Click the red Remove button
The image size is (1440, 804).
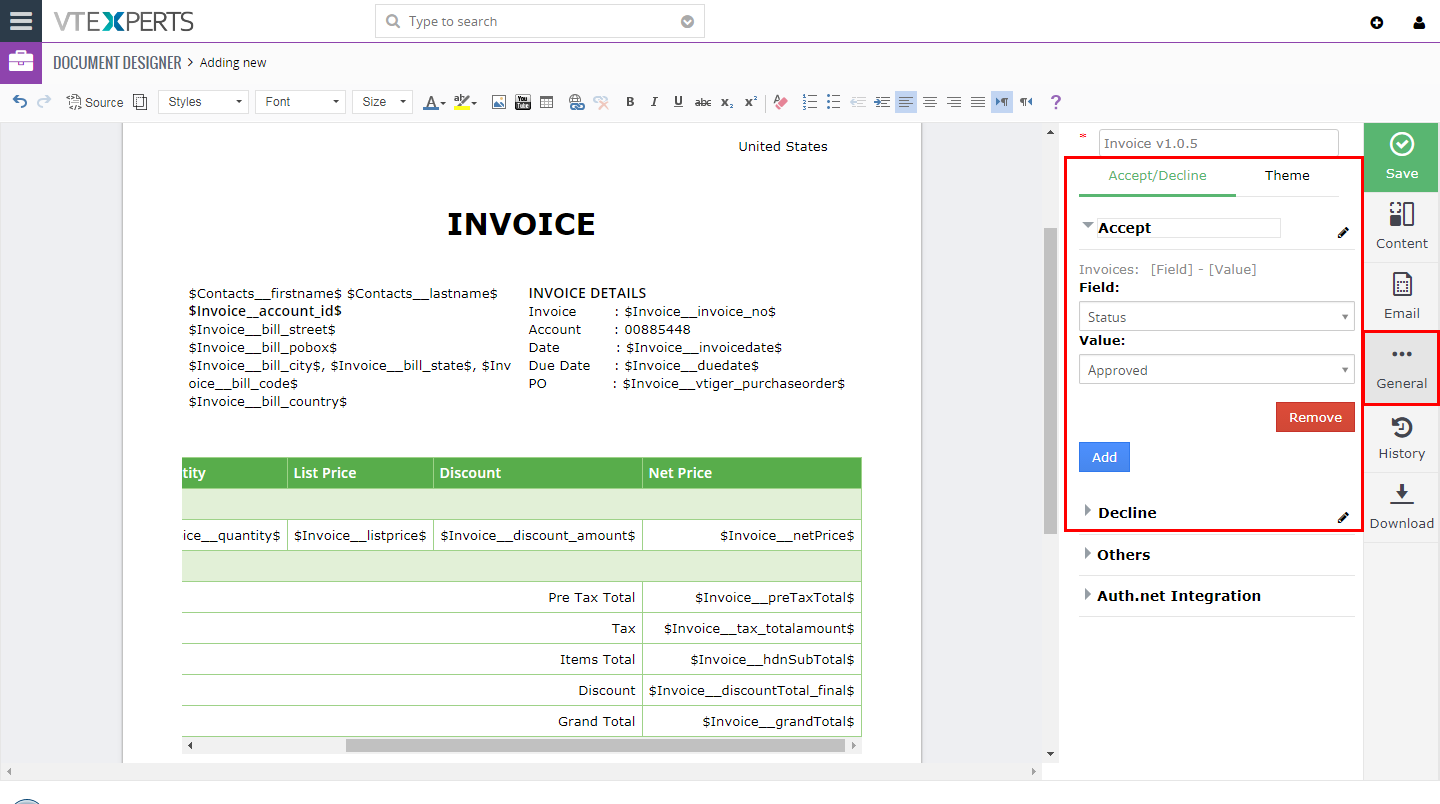(1315, 417)
